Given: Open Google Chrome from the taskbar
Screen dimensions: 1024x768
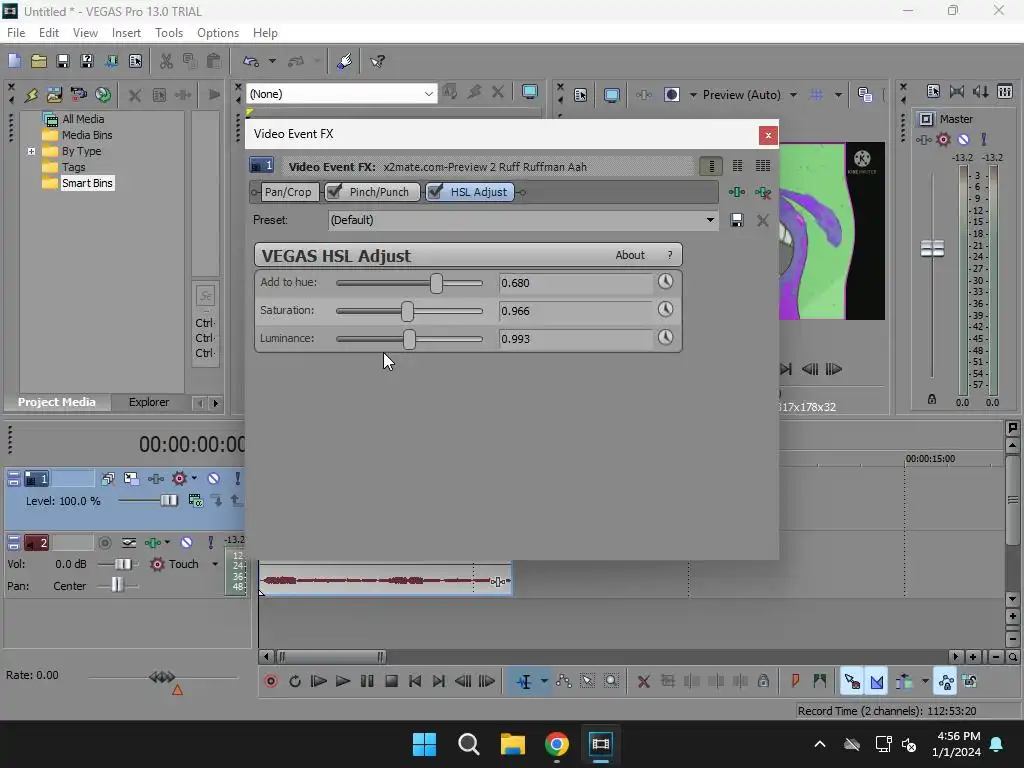Looking at the screenshot, I should click(556, 744).
